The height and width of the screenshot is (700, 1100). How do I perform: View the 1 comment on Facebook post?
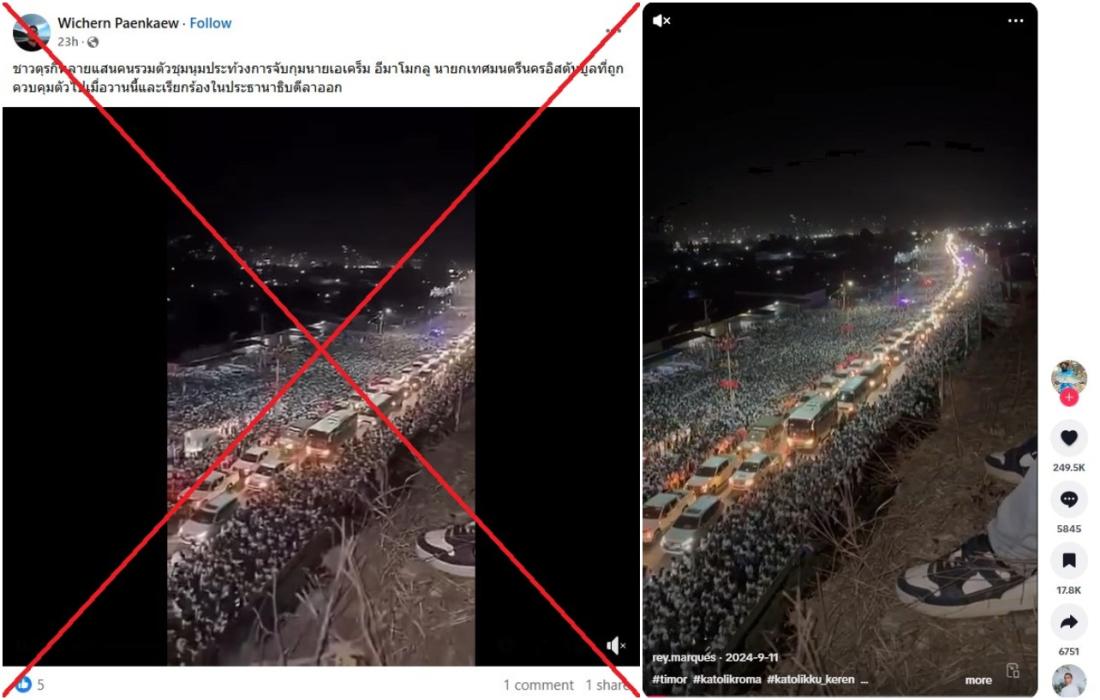538,685
